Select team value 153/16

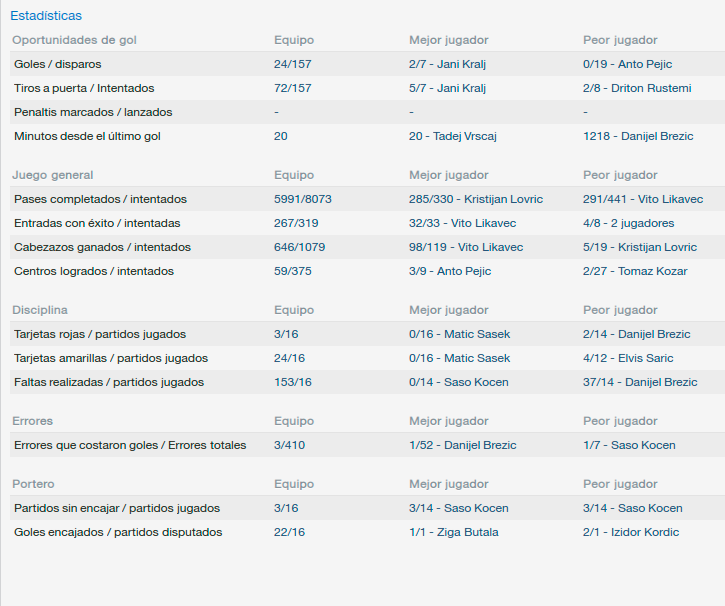pos(292,382)
